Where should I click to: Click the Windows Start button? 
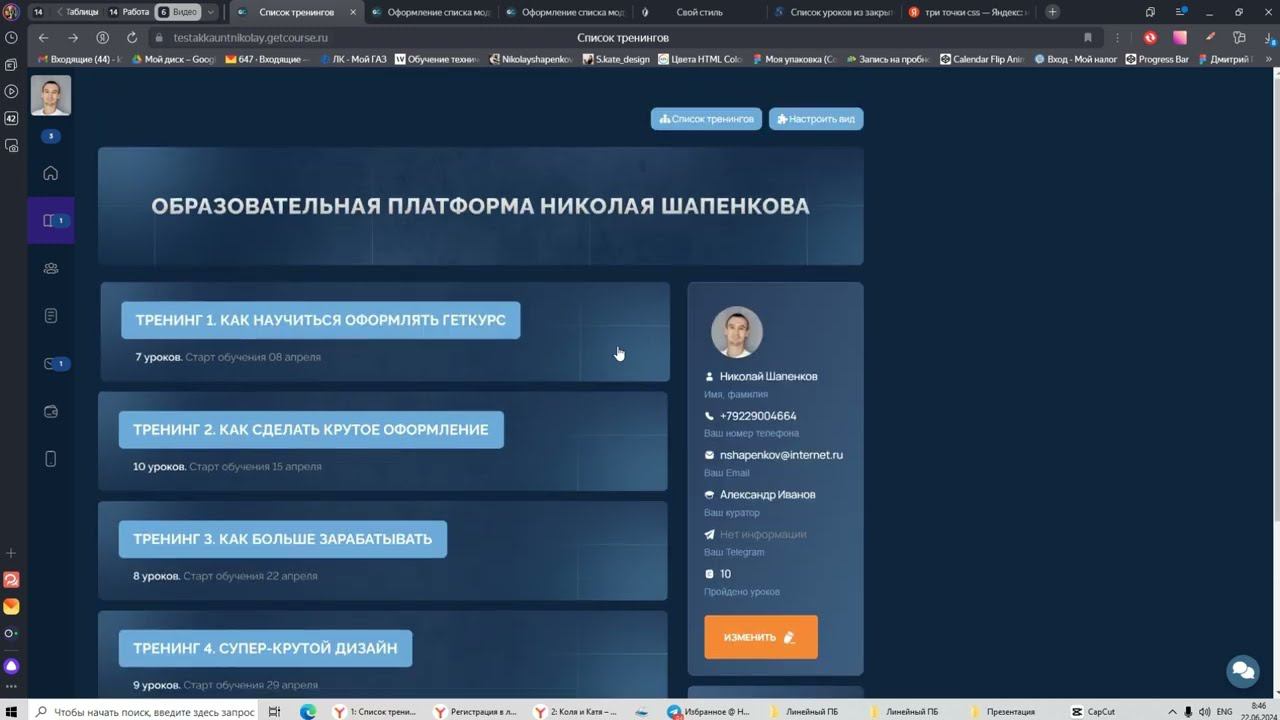[x=13, y=712]
